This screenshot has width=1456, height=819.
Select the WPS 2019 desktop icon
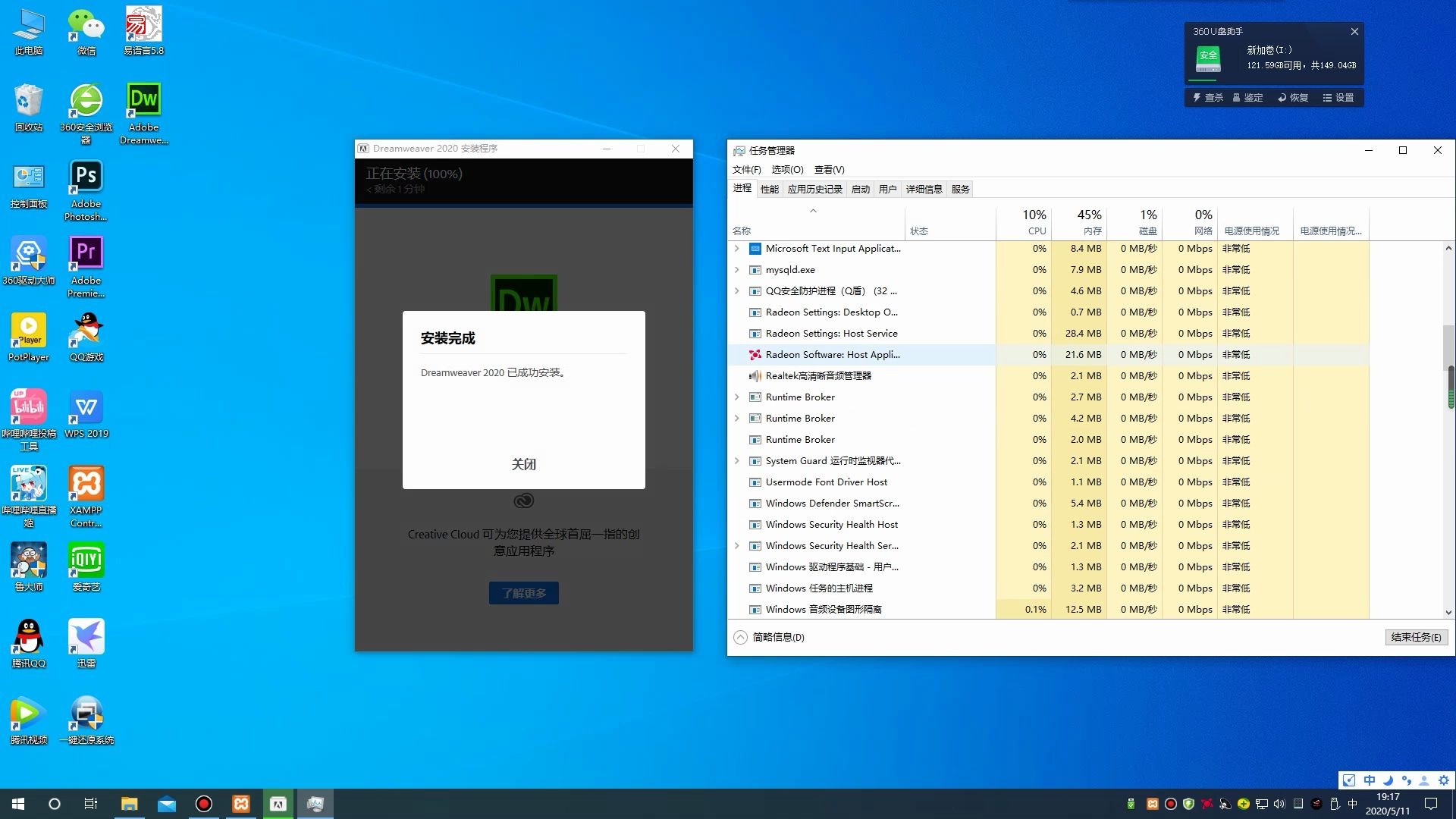(x=86, y=415)
